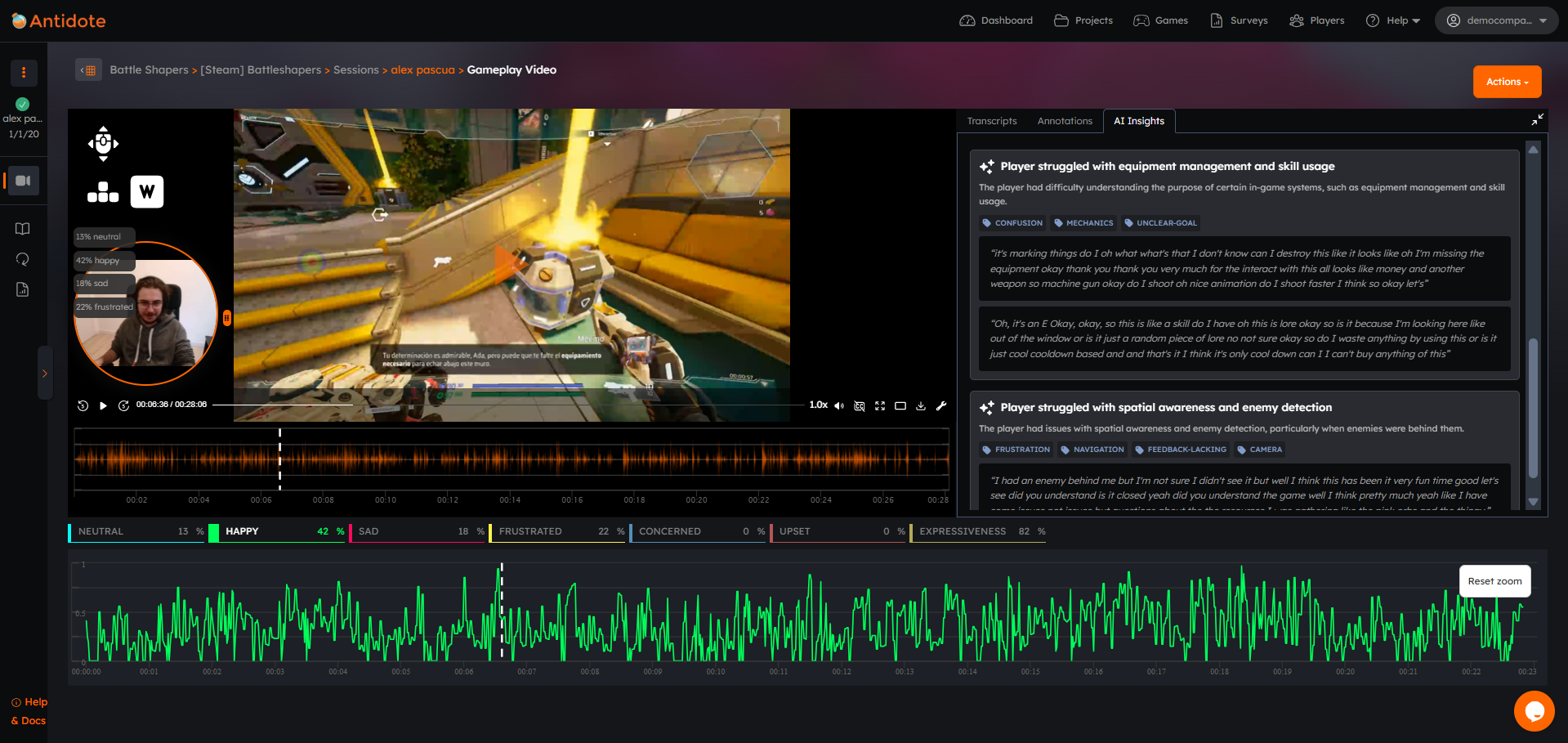1568x743 pixels.
Task: Toggle fullscreen playback mode
Action: tap(880, 405)
